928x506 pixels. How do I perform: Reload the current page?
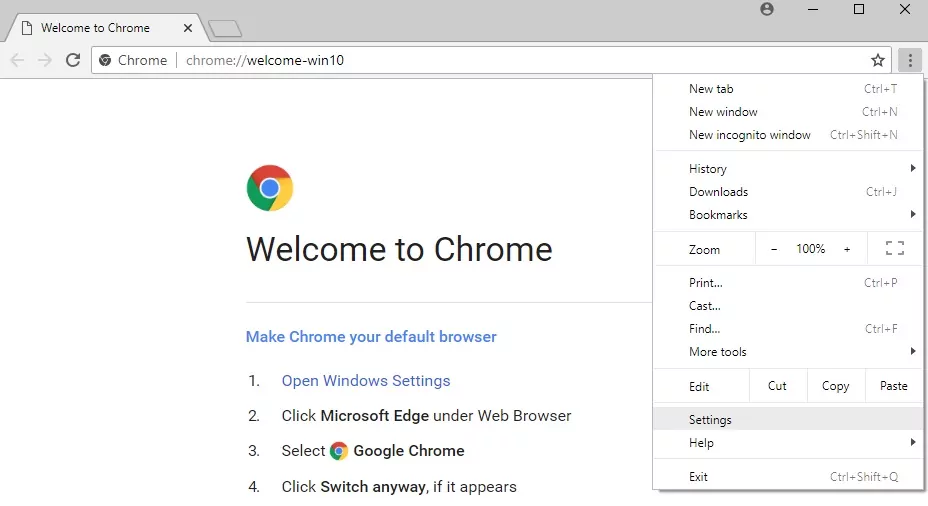[73, 60]
